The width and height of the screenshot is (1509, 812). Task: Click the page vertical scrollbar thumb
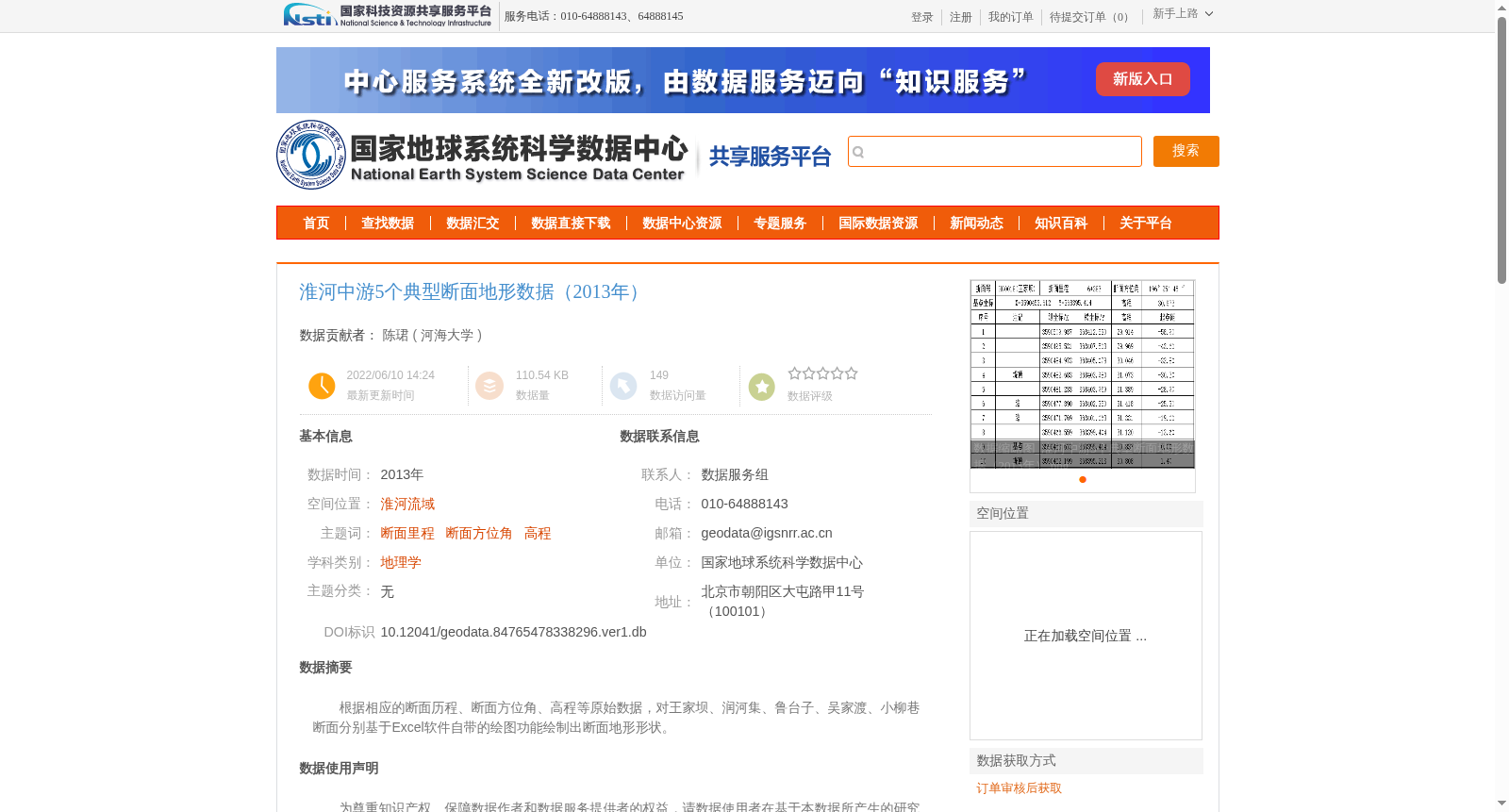click(x=1501, y=149)
